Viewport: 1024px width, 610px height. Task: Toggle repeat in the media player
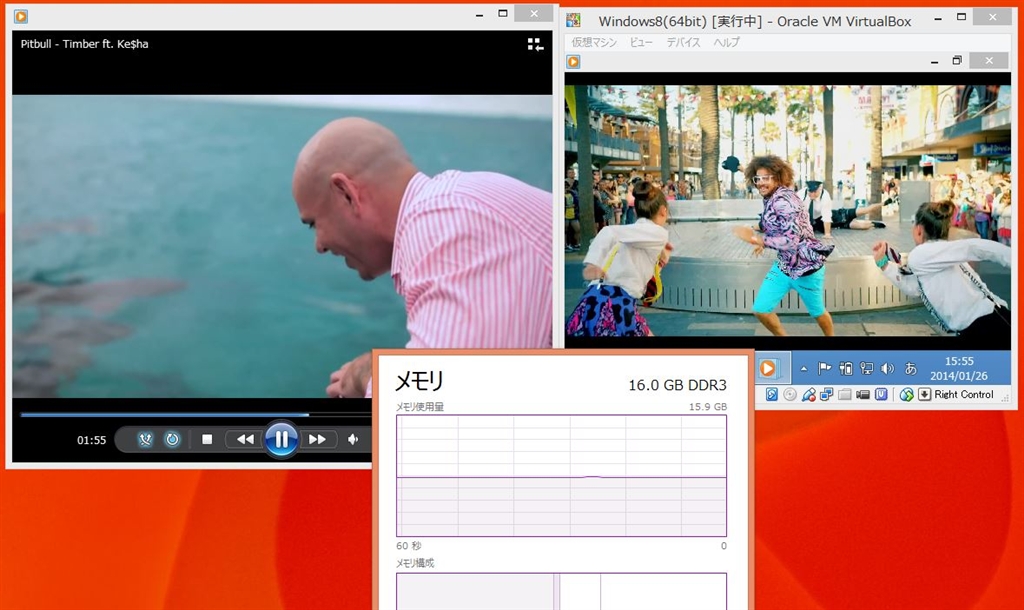pyautogui.click(x=172, y=440)
